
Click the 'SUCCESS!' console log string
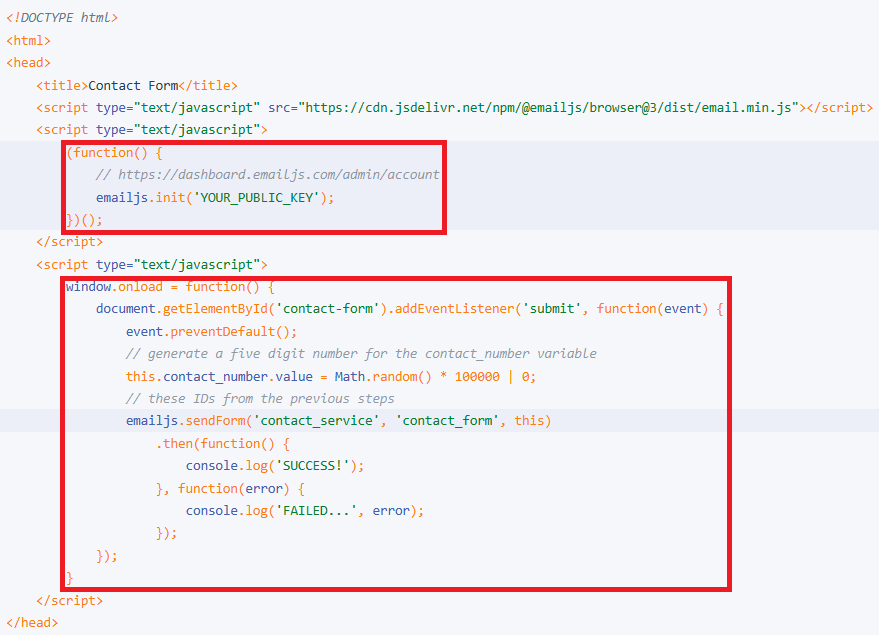[x=312, y=466]
